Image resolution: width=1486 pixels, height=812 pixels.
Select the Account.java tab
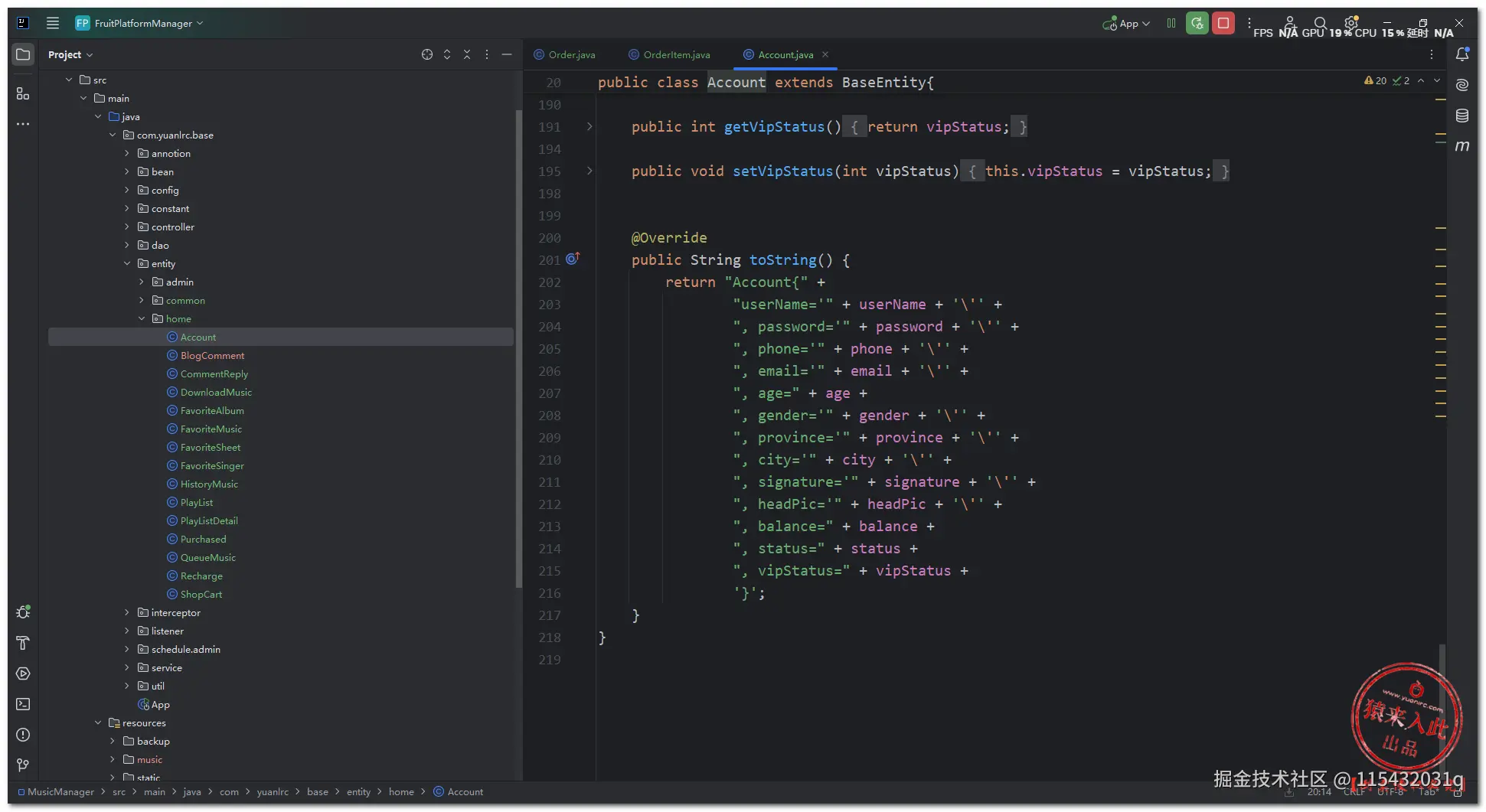pyautogui.click(x=785, y=54)
